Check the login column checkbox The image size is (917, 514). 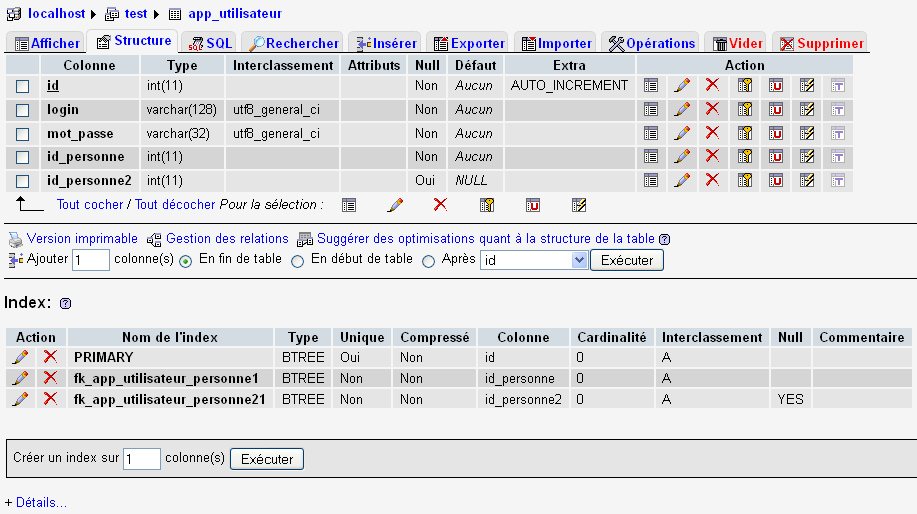coord(22,110)
